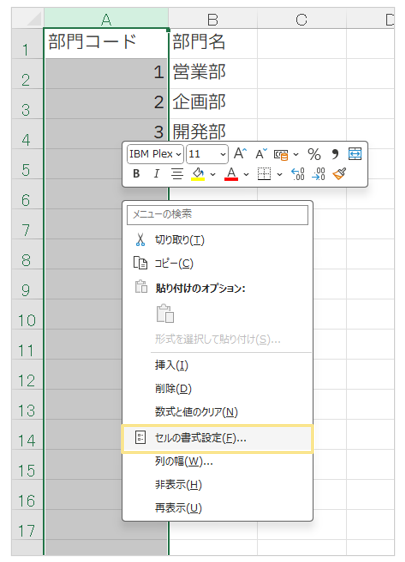Click the Decrease Decimal icon
The image size is (405, 562).
click(319, 174)
